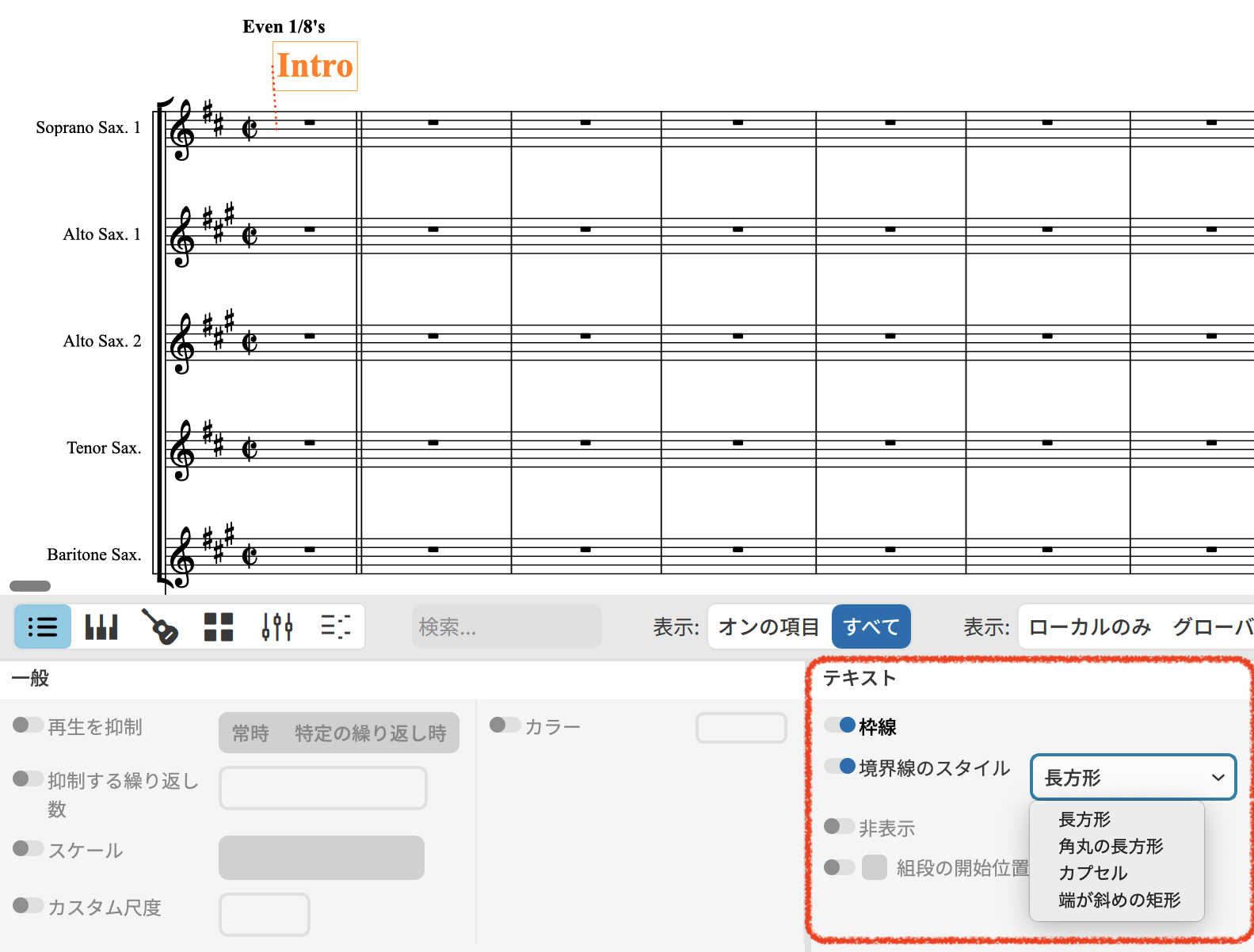
Task: Select the ローカルのみ scope button
Action: 1089,626
